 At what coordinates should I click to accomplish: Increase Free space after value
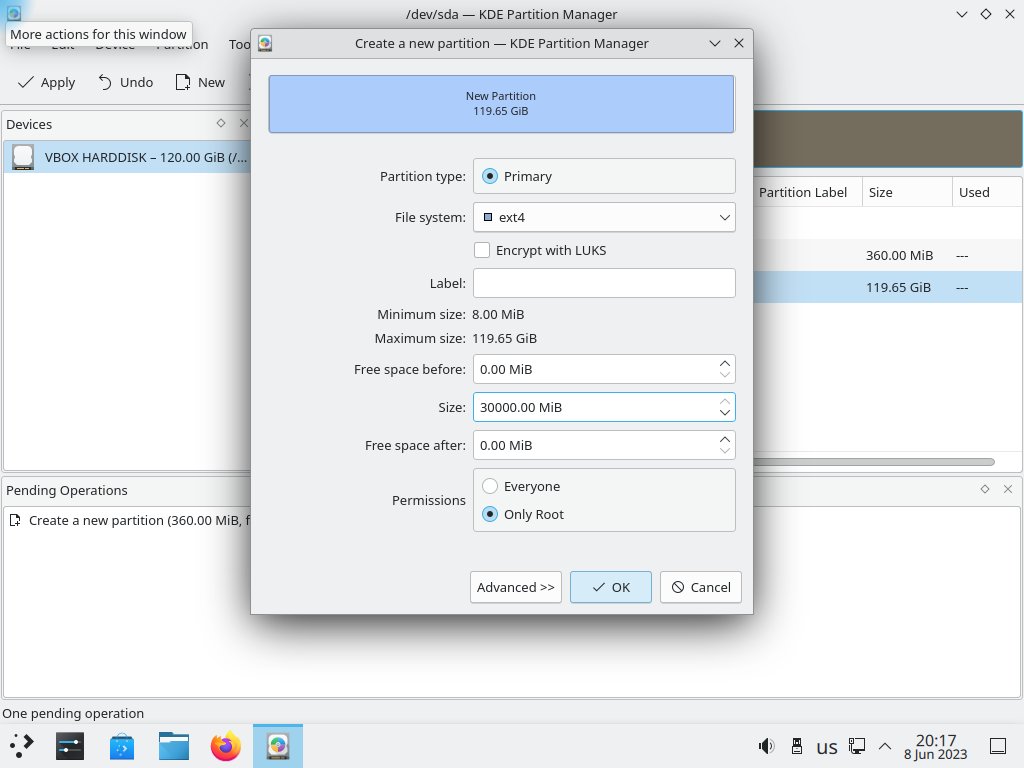click(x=725, y=440)
